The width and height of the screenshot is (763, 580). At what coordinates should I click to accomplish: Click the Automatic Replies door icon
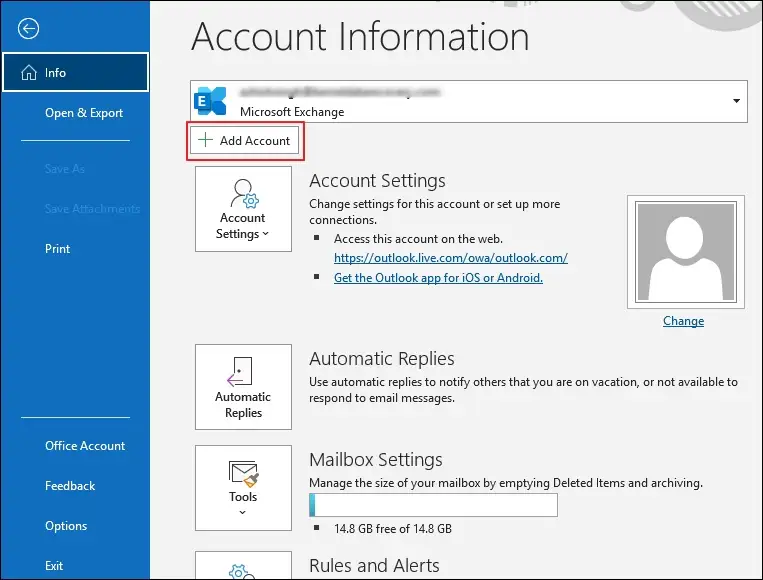tap(240, 371)
